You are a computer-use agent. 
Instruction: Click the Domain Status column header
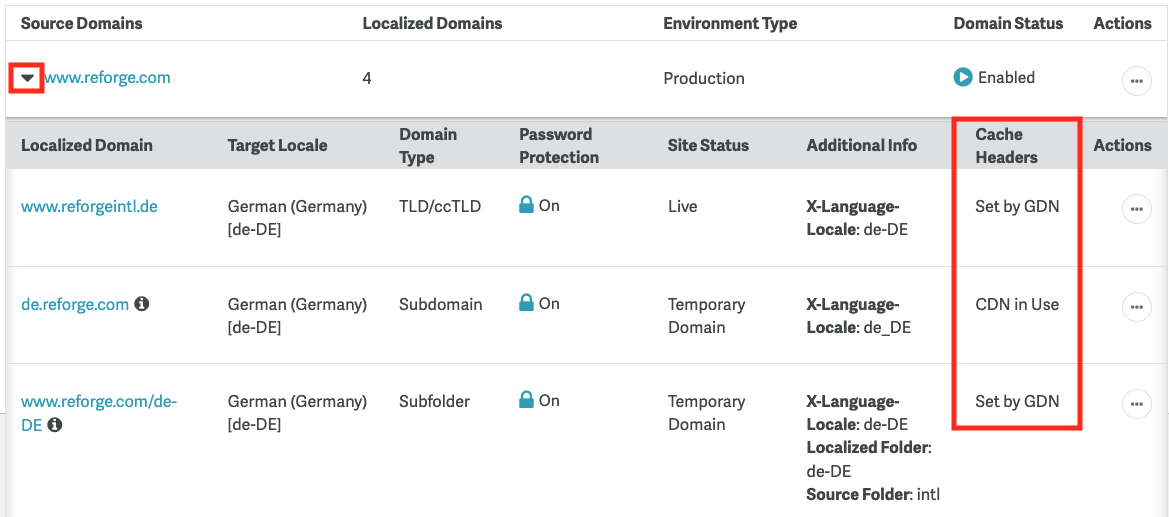(1008, 23)
